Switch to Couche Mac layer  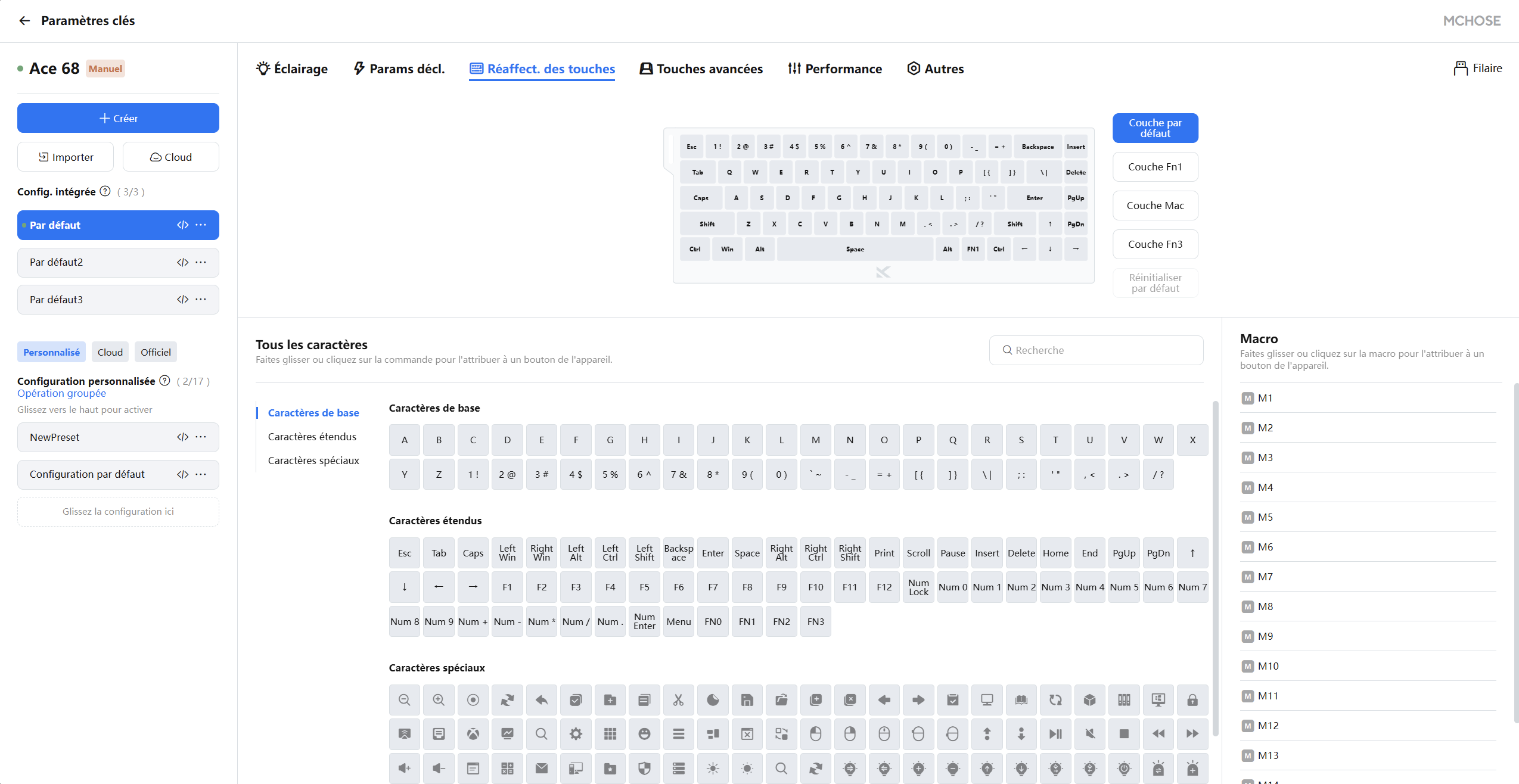point(1155,206)
